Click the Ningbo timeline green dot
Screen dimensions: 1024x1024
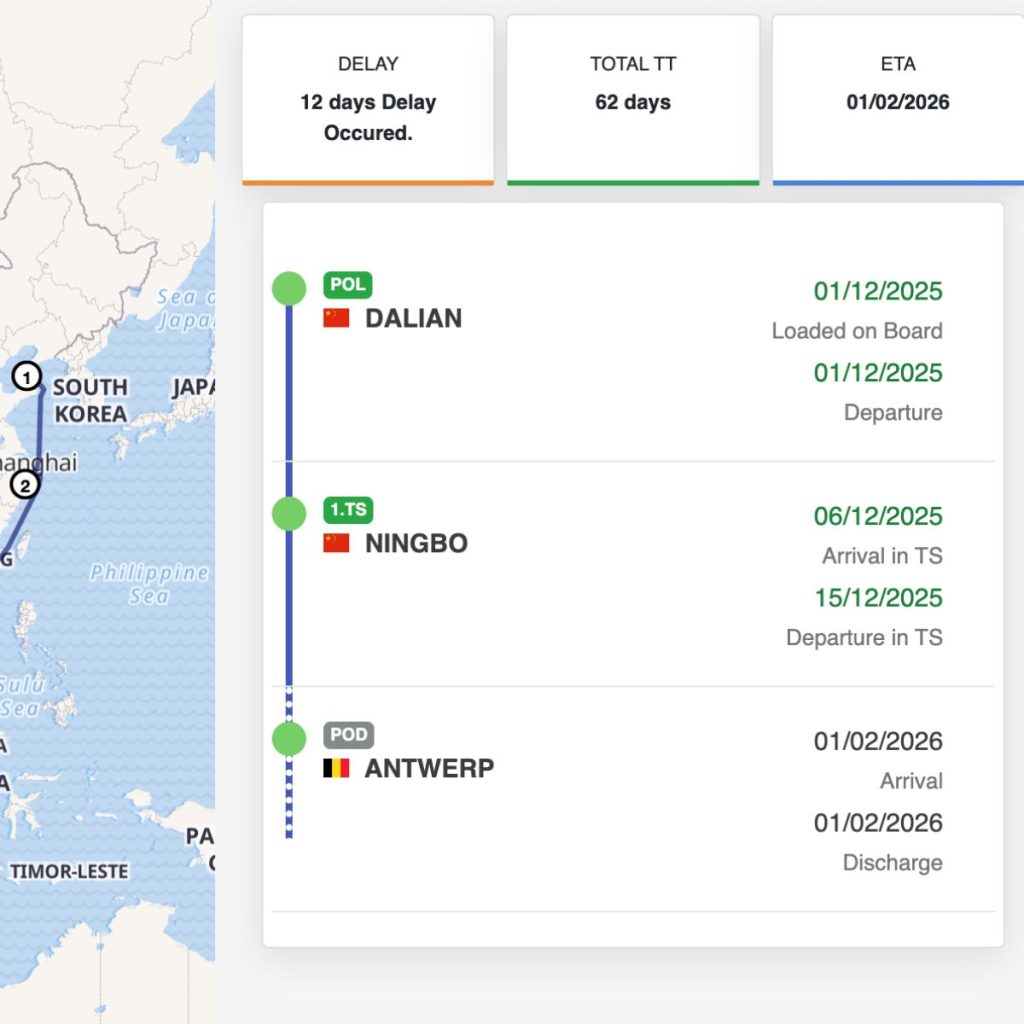[x=289, y=513]
